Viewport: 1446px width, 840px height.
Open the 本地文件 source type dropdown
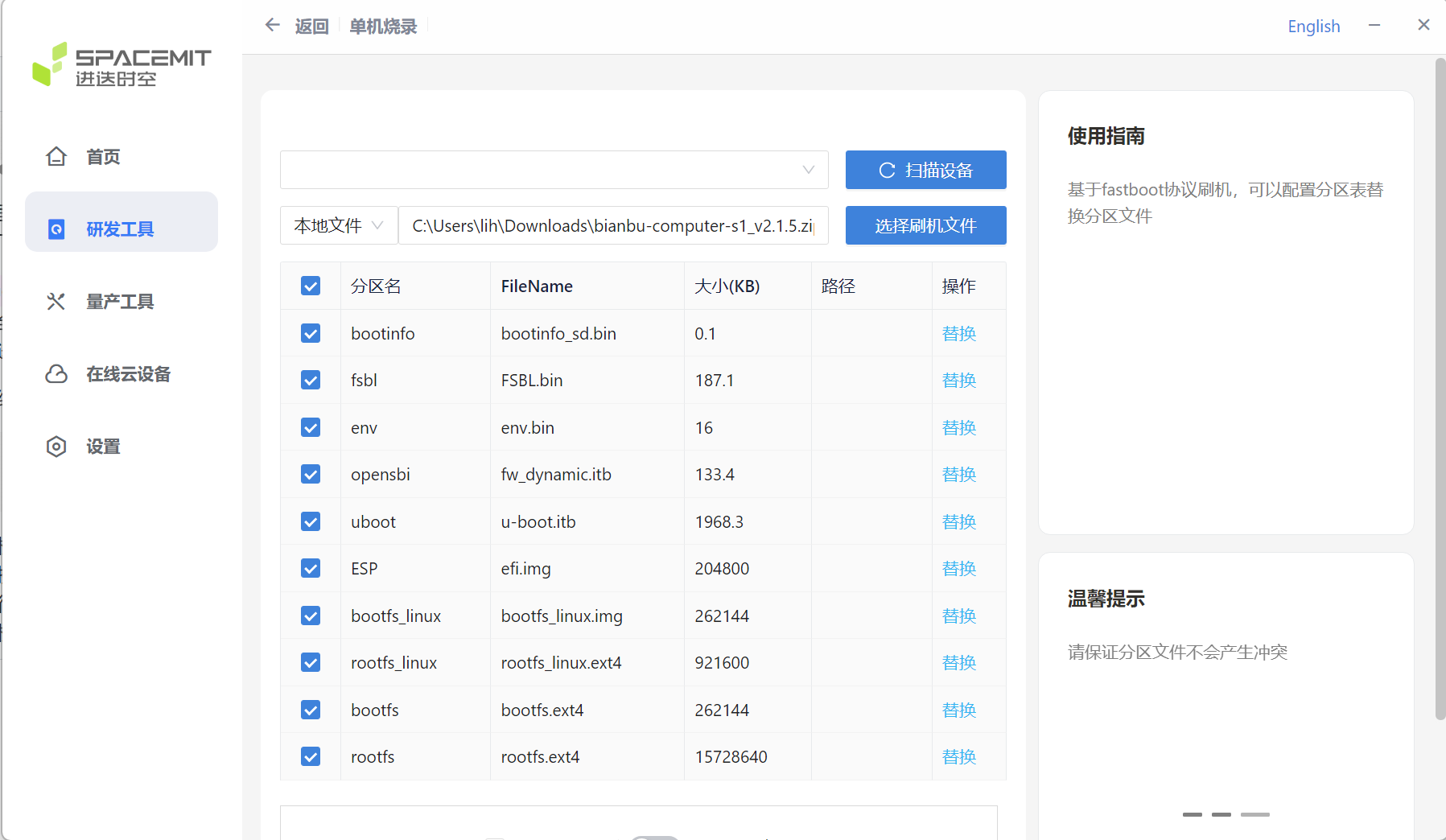click(339, 225)
